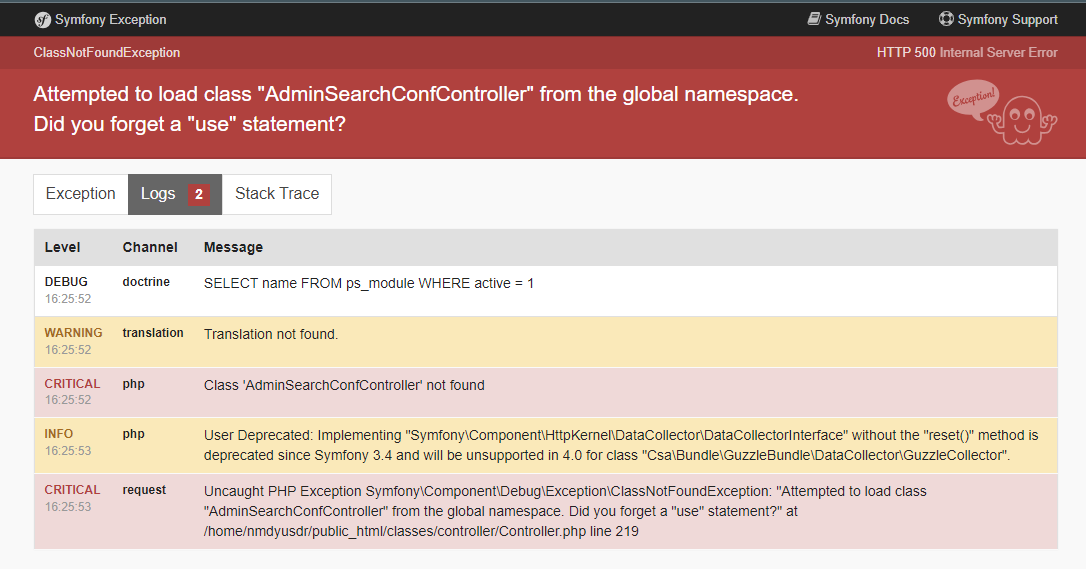
Task: Click the red badge showing 2 logs
Action: (x=199, y=195)
